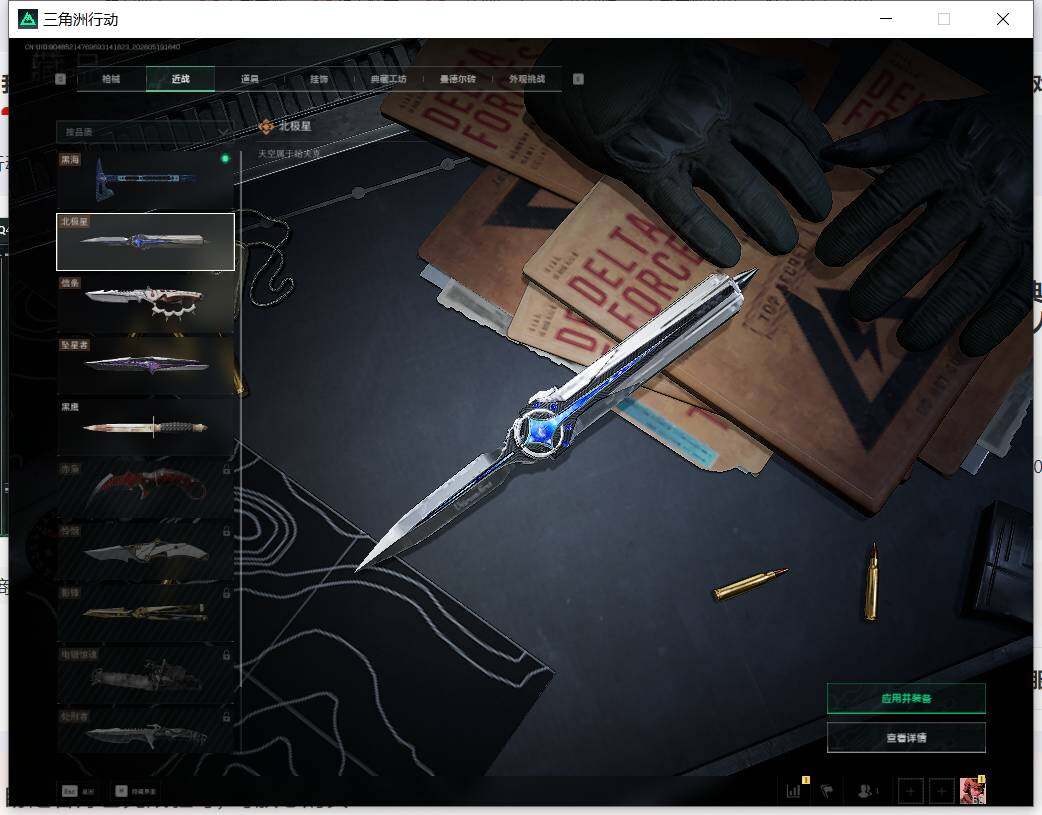Expand the 按品质 quality sort dropdown

145,132
